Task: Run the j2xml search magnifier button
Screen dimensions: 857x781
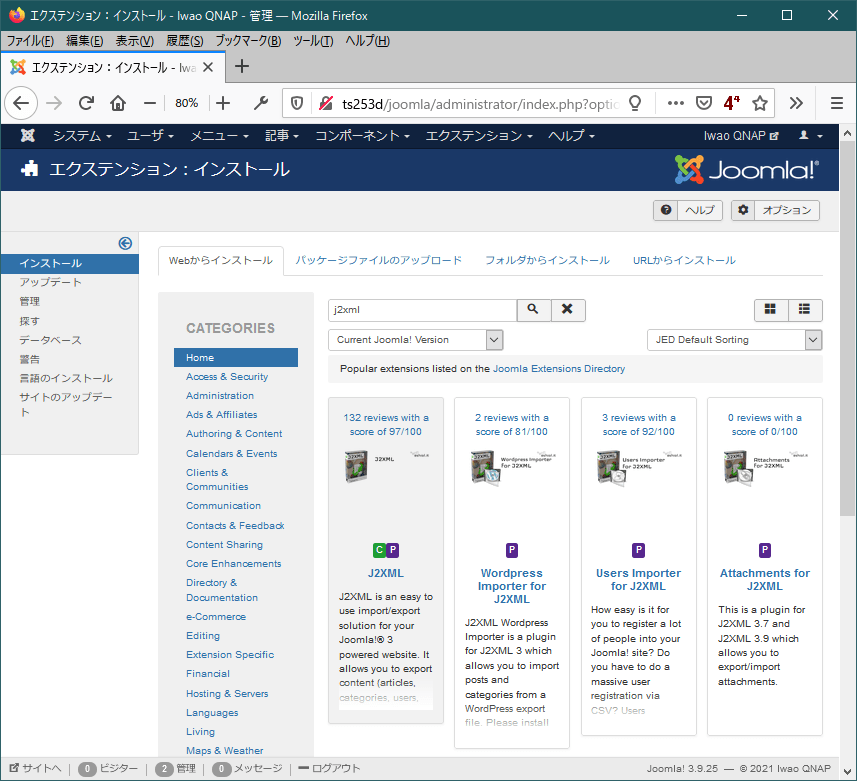Action: [x=533, y=310]
